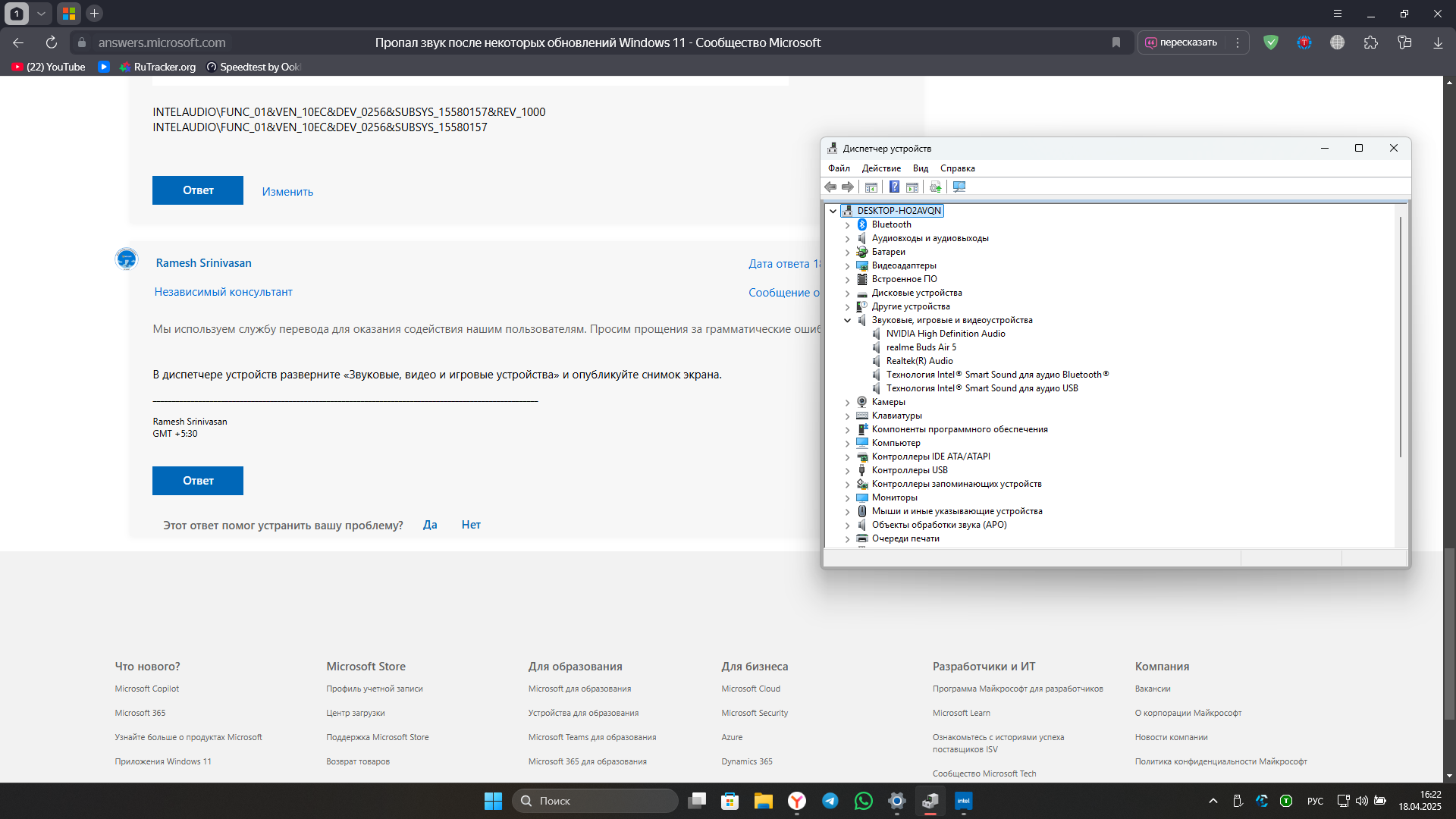Open Telegram from the taskbar

click(x=830, y=801)
